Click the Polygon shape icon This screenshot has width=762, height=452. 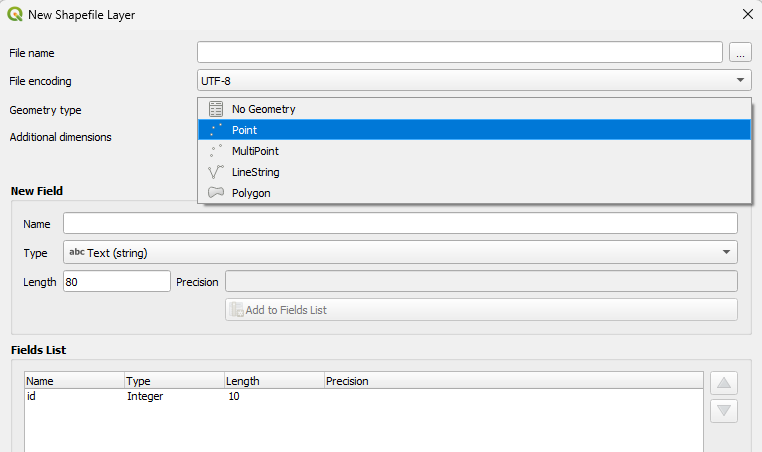click(216, 192)
